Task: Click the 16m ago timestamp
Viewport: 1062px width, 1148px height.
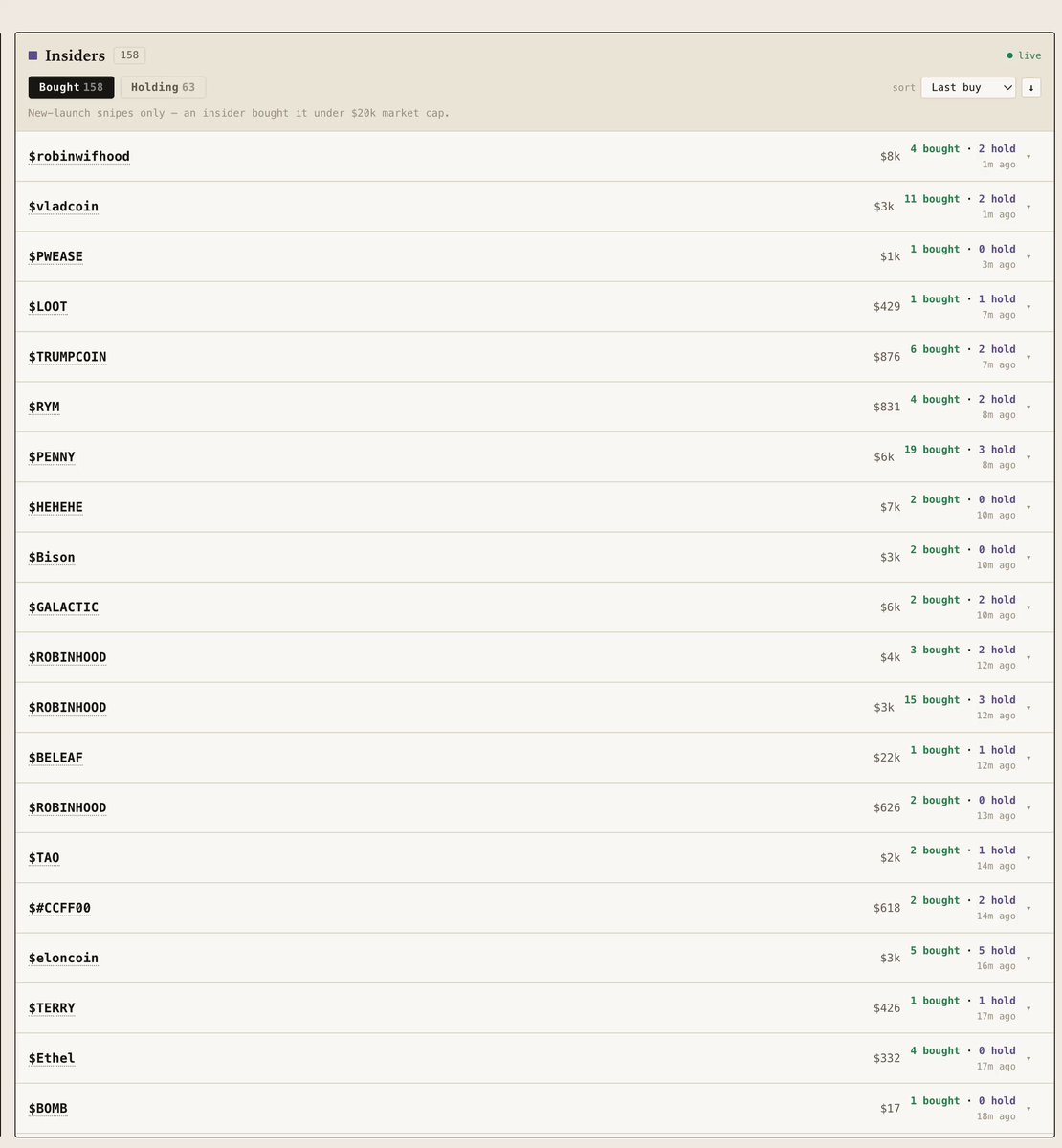Action: (x=996, y=966)
